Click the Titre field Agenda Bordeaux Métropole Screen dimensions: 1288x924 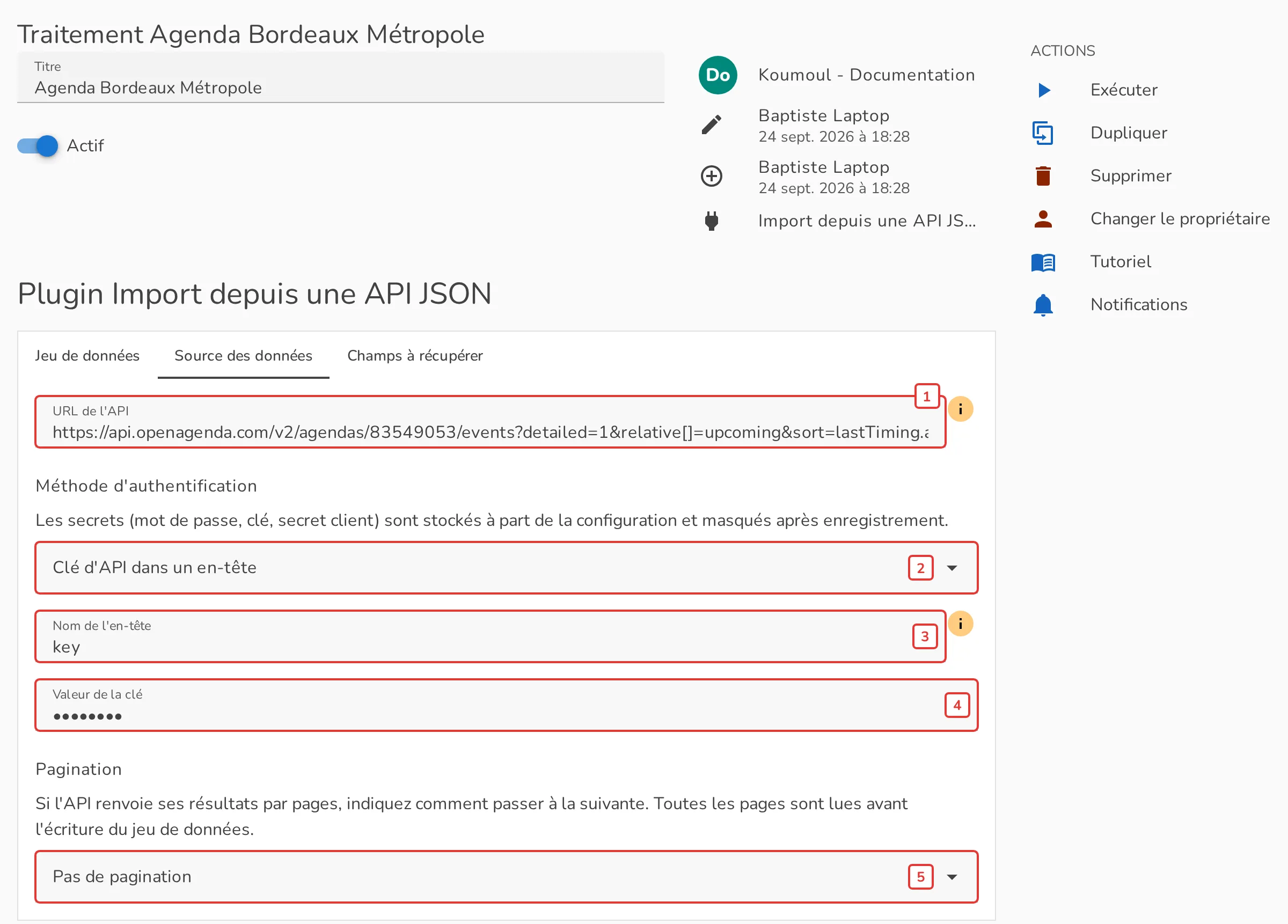[341, 78]
